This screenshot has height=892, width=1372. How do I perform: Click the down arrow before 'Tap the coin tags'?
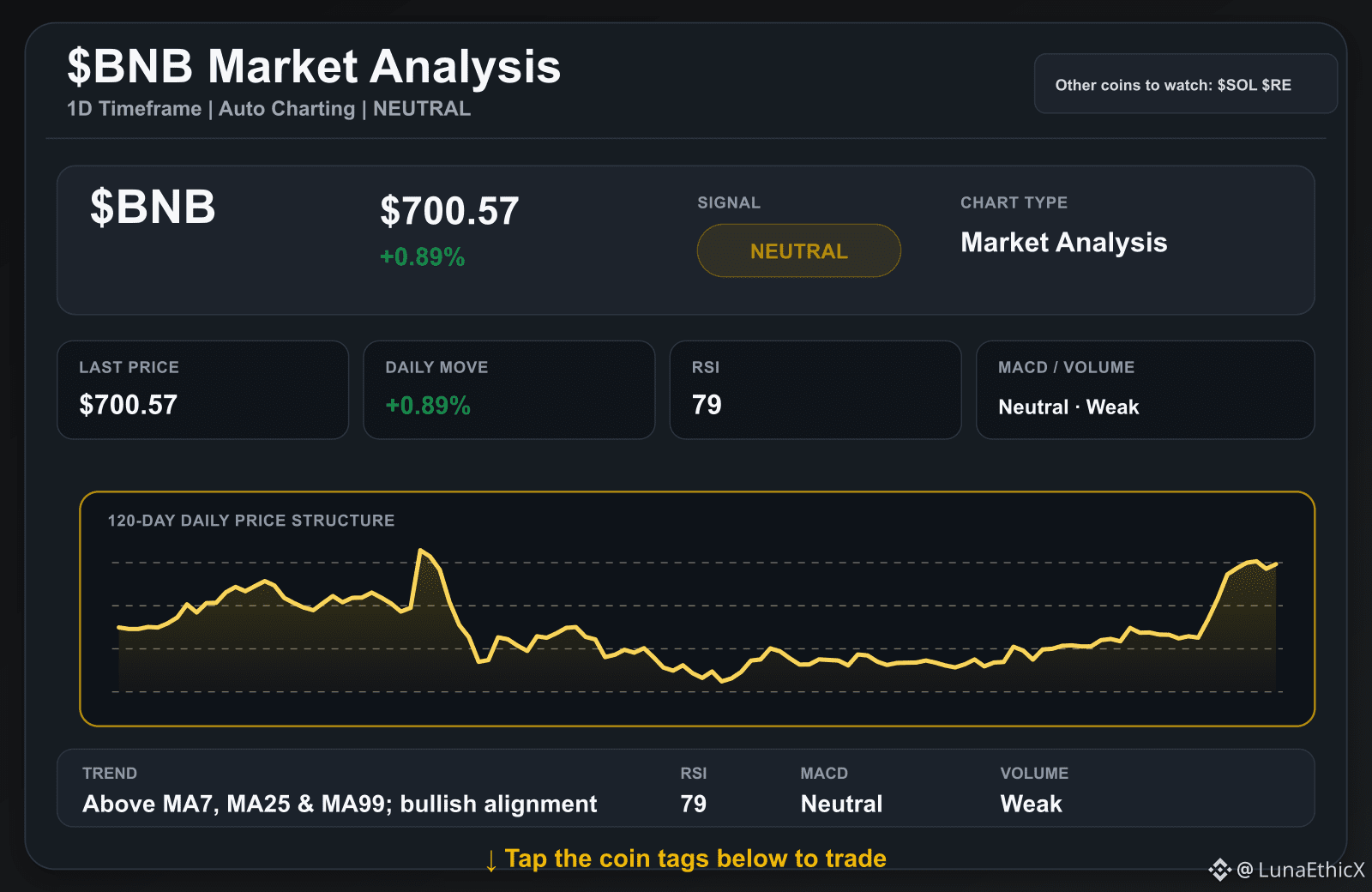[x=491, y=860]
